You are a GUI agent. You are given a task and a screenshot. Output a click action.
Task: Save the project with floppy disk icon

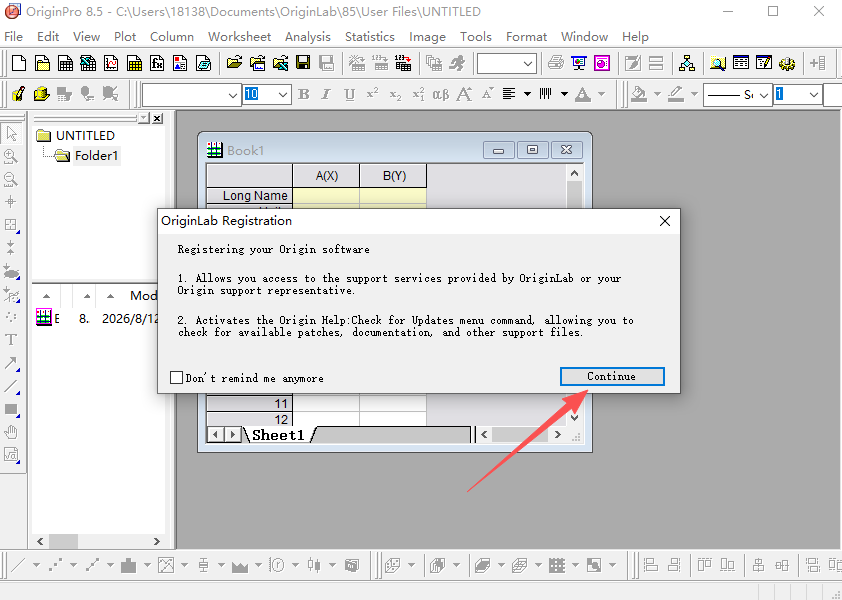pos(303,63)
